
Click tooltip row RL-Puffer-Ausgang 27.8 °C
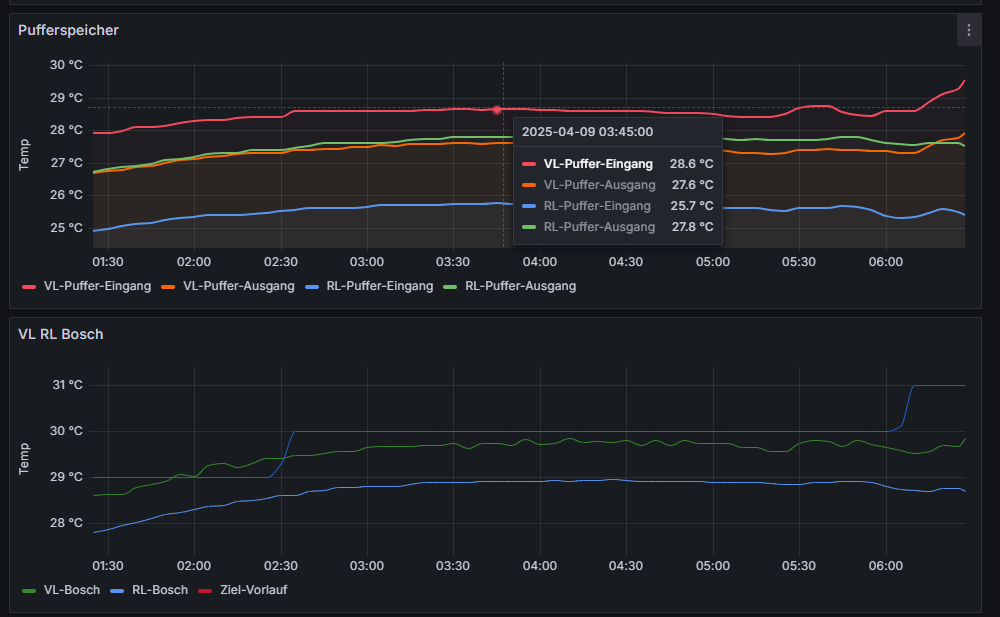(x=617, y=227)
